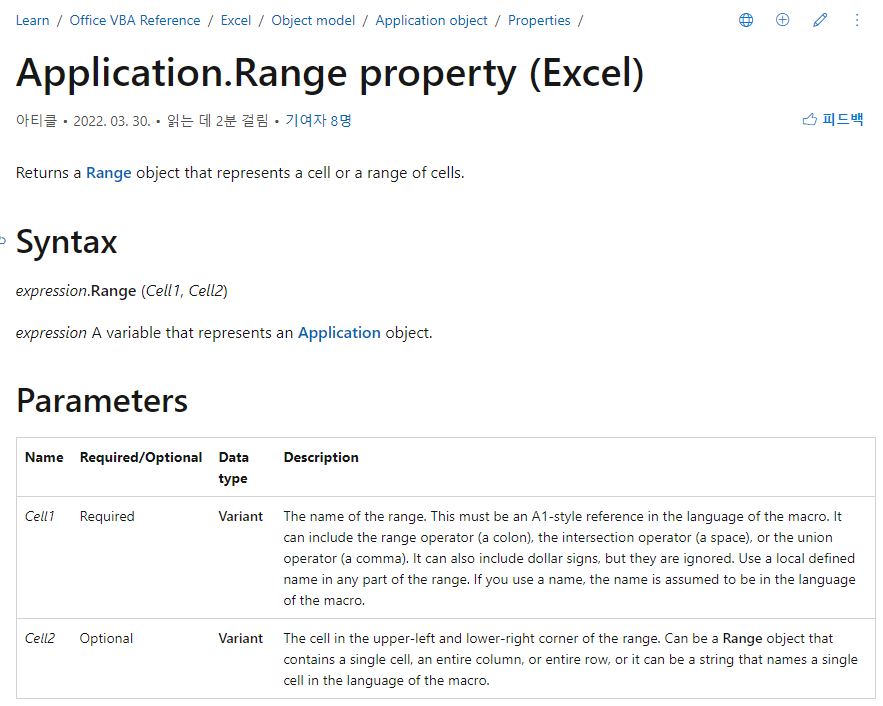
Task: Add this page to a collection
Action: pos(783,19)
